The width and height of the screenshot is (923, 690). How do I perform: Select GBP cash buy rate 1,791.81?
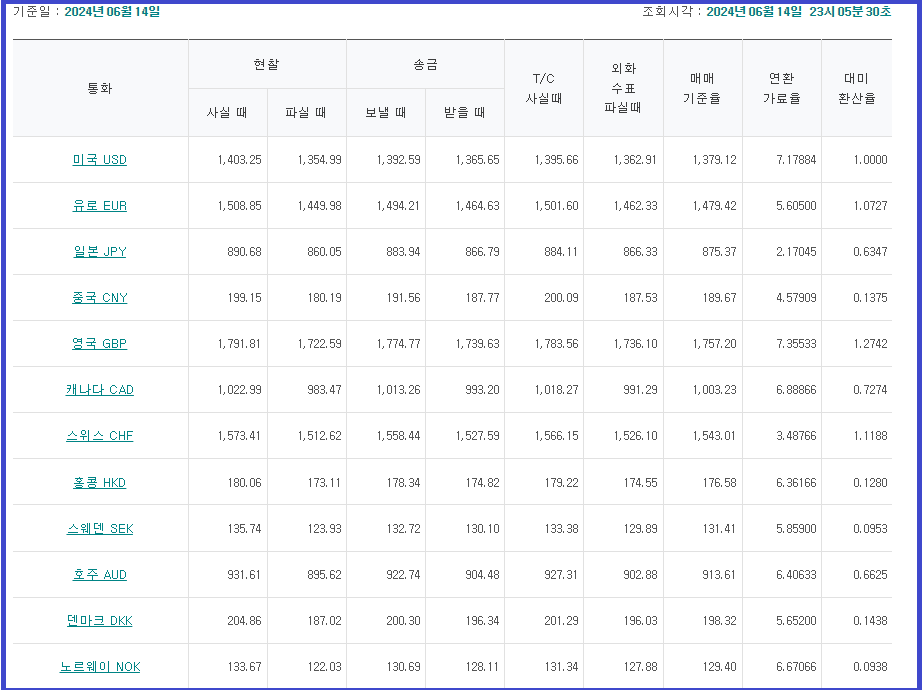(x=240, y=343)
